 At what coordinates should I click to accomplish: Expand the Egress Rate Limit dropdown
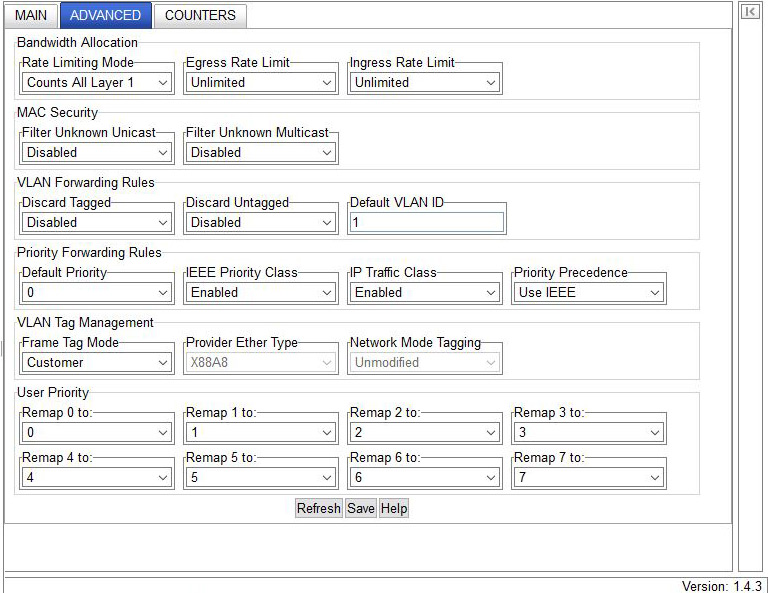[261, 83]
